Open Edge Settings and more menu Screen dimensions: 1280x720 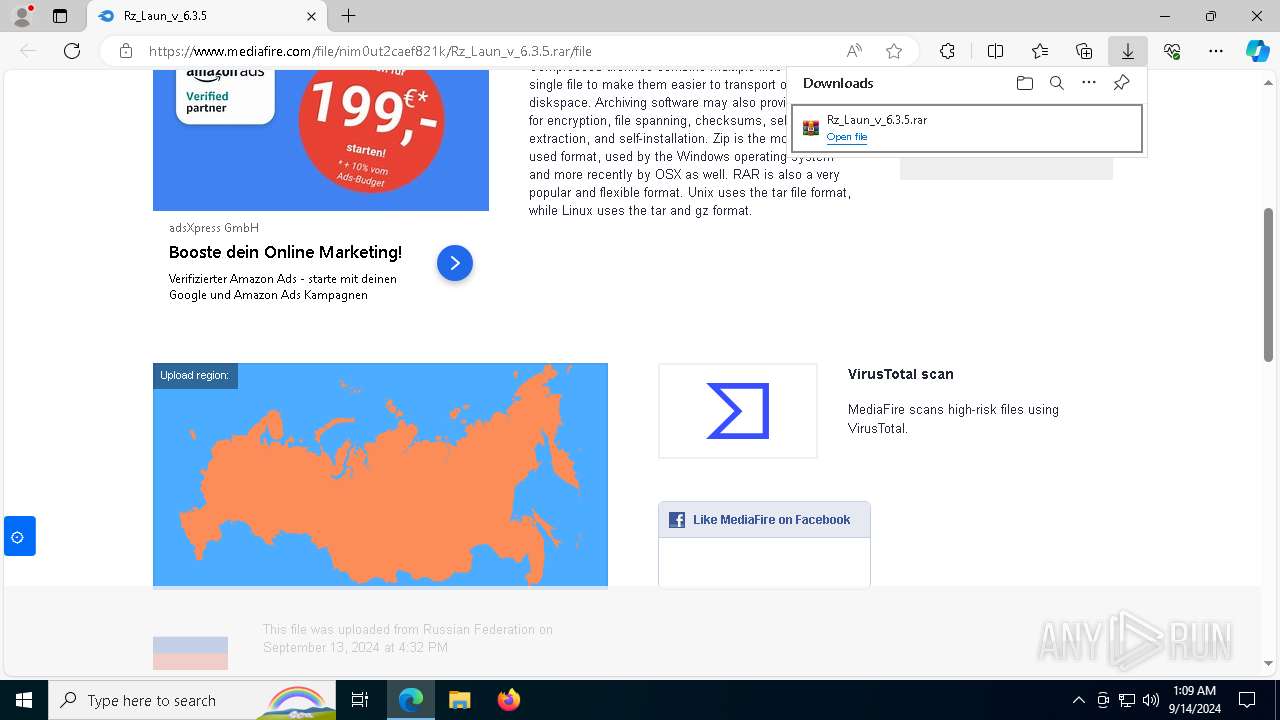click(1216, 51)
